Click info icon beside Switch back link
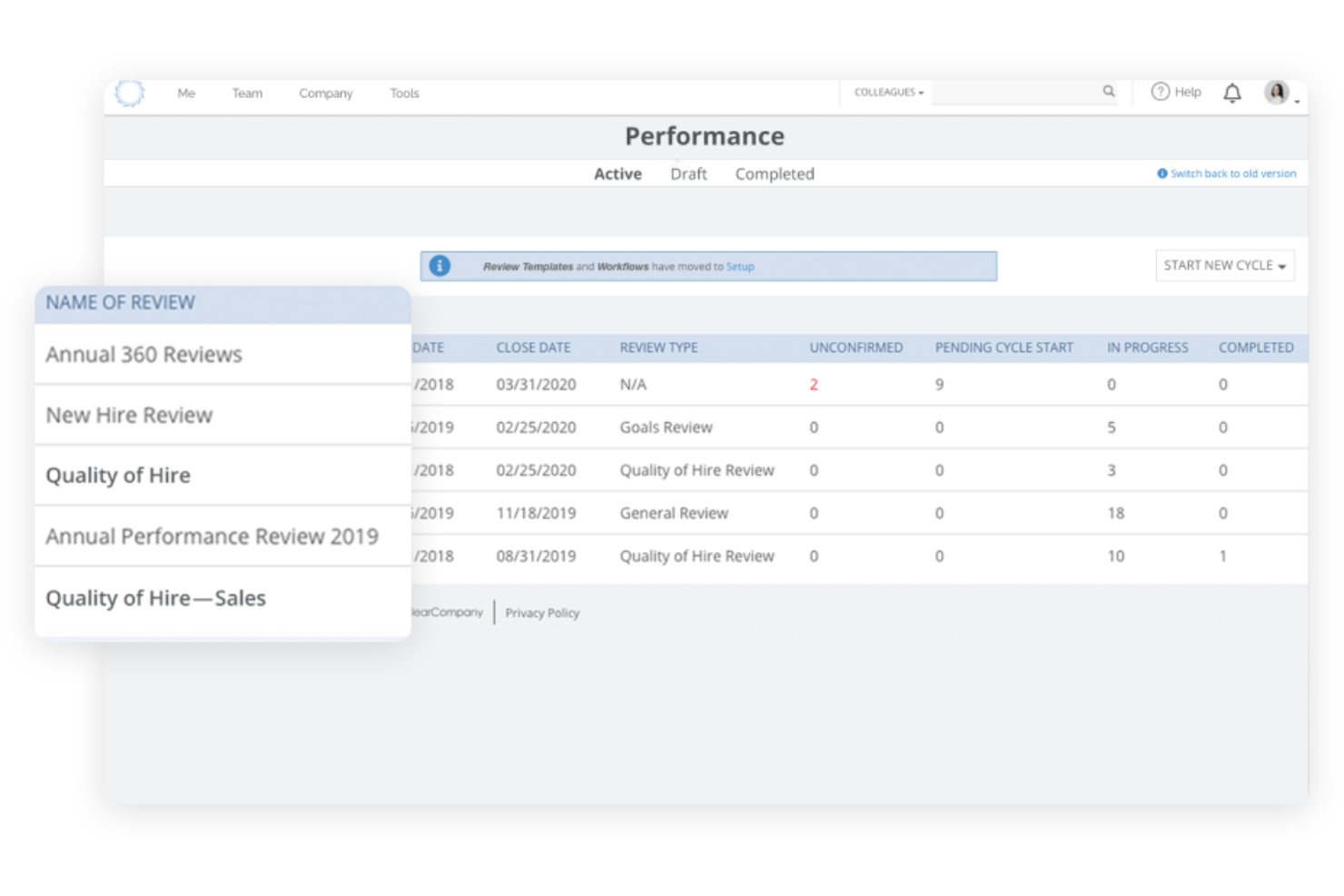Screen dimensions: 1344x896 coord(1161,173)
